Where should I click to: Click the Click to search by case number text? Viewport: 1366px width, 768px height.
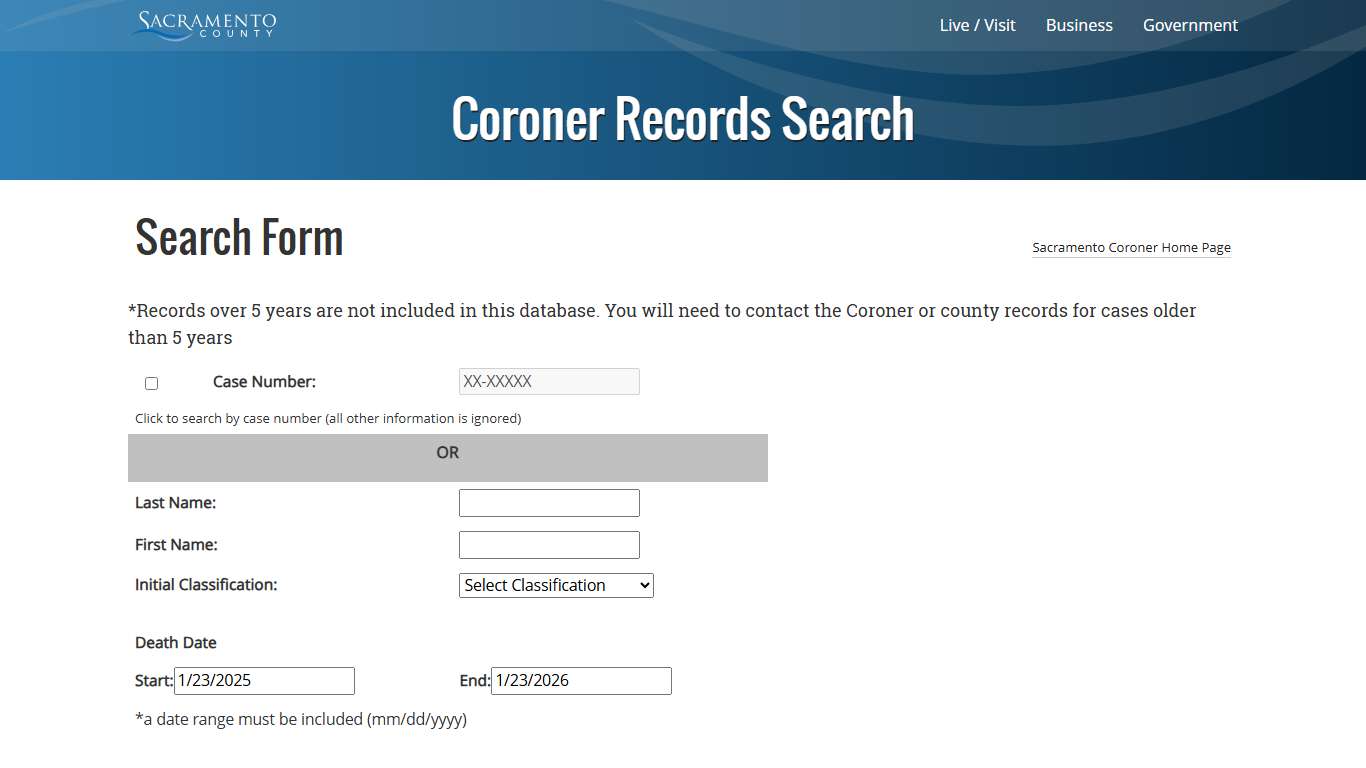[328, 418]
